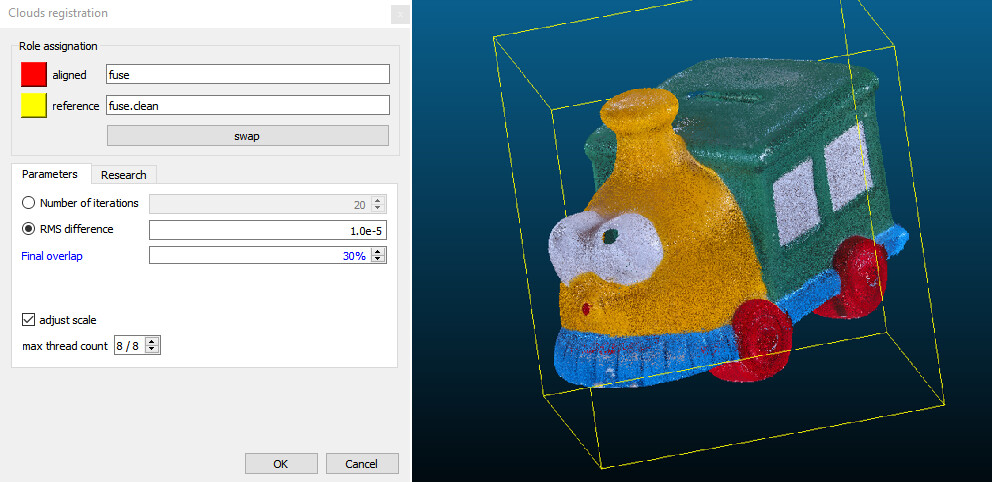Select the Parameters tab

[50, 174]
